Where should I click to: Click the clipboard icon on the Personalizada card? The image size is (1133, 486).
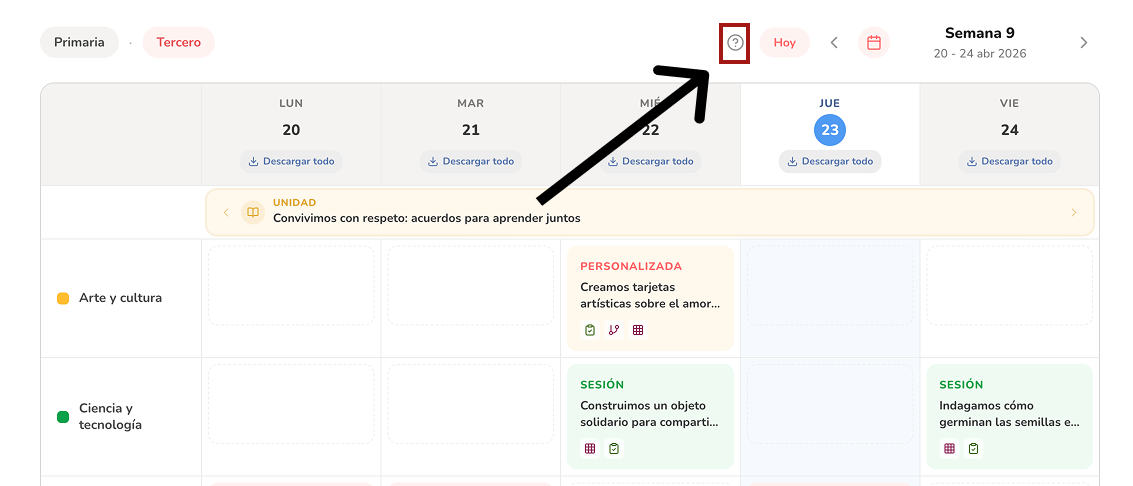pos(590,330)
